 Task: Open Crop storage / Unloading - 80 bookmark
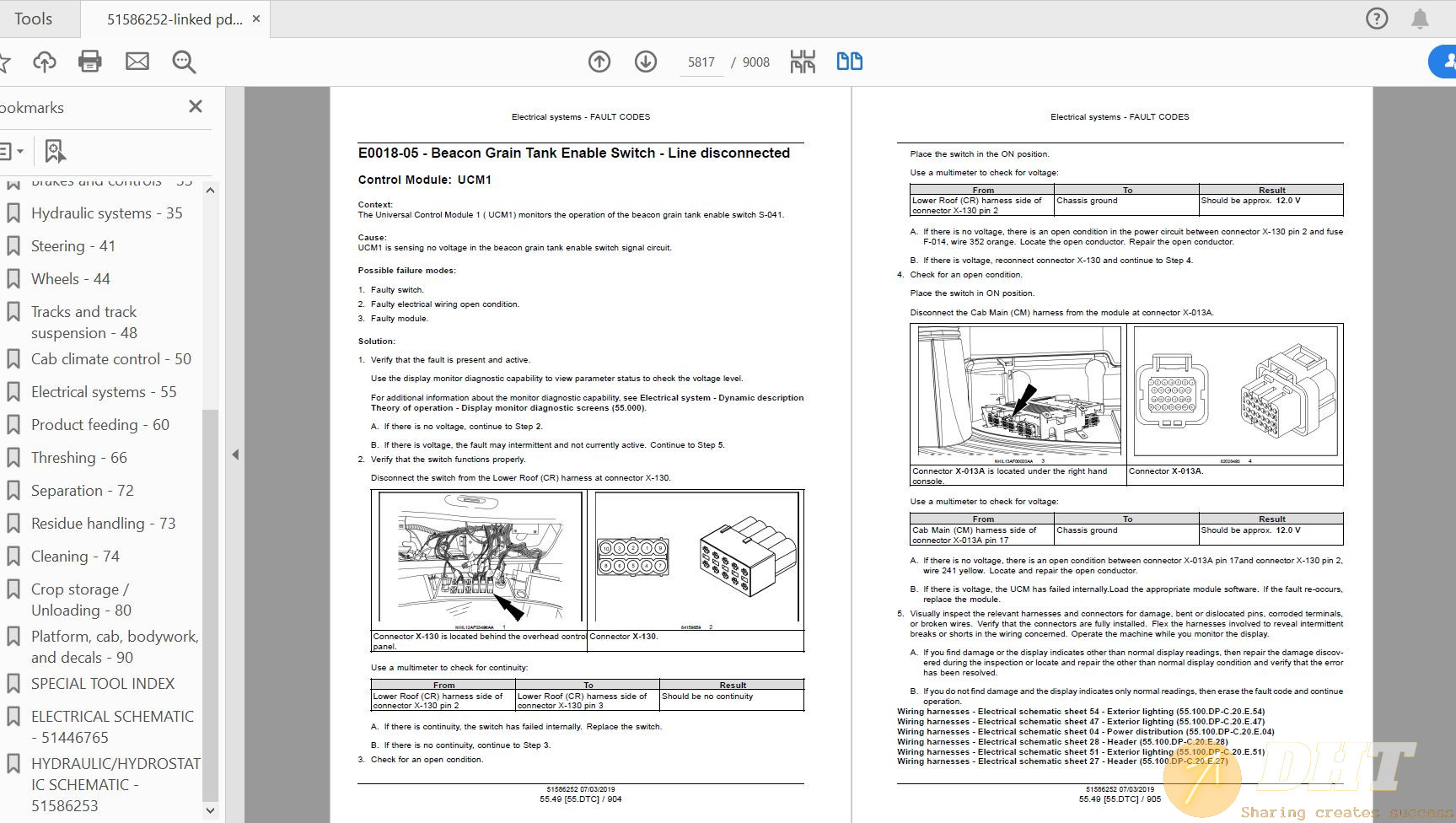(81, 600)
